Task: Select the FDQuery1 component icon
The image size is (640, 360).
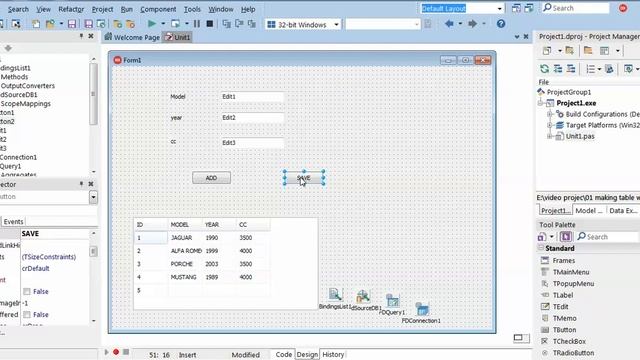Action: click(393, 301)
